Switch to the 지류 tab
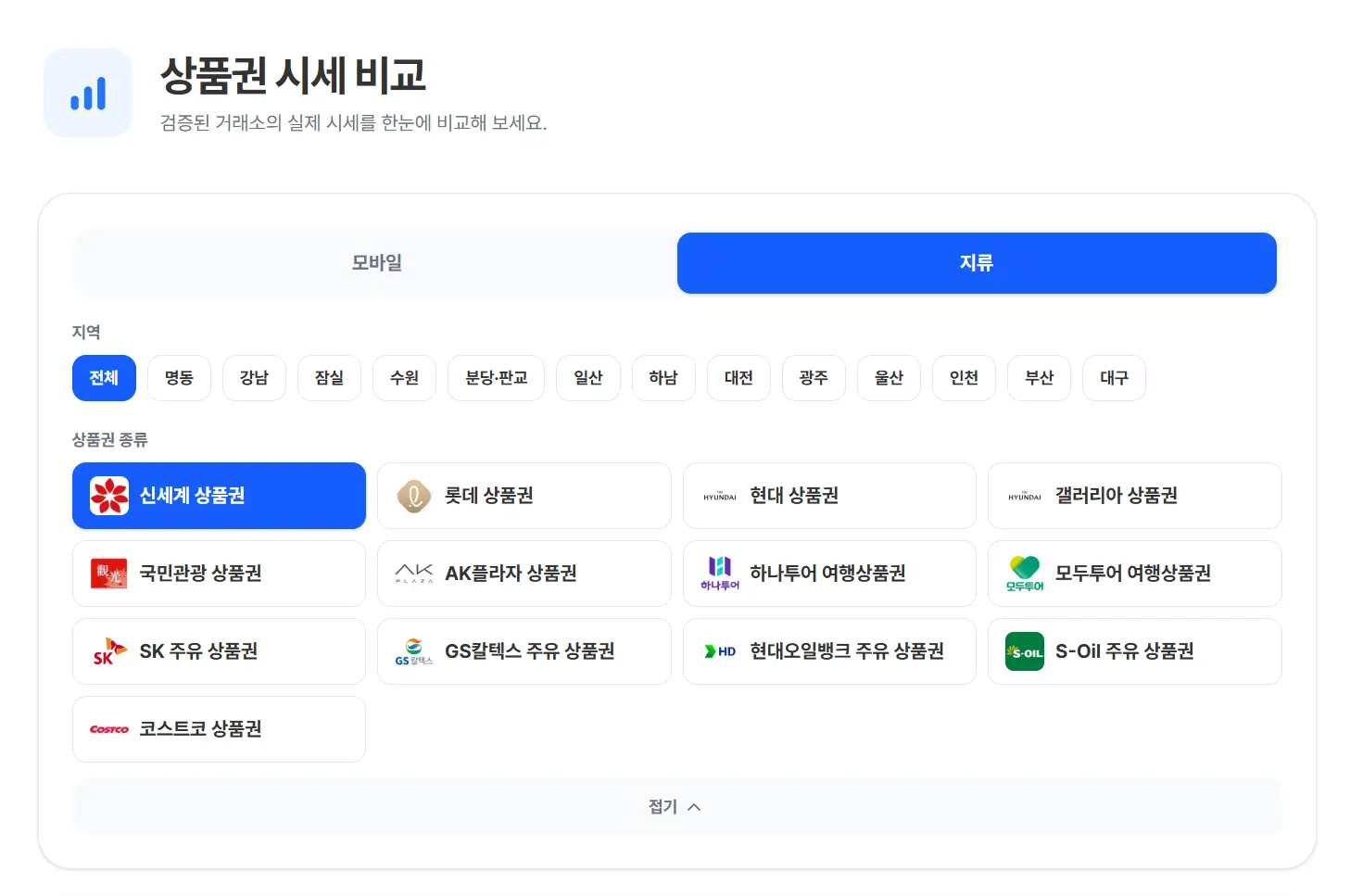 pyautogui.click(x=977, y=263)
